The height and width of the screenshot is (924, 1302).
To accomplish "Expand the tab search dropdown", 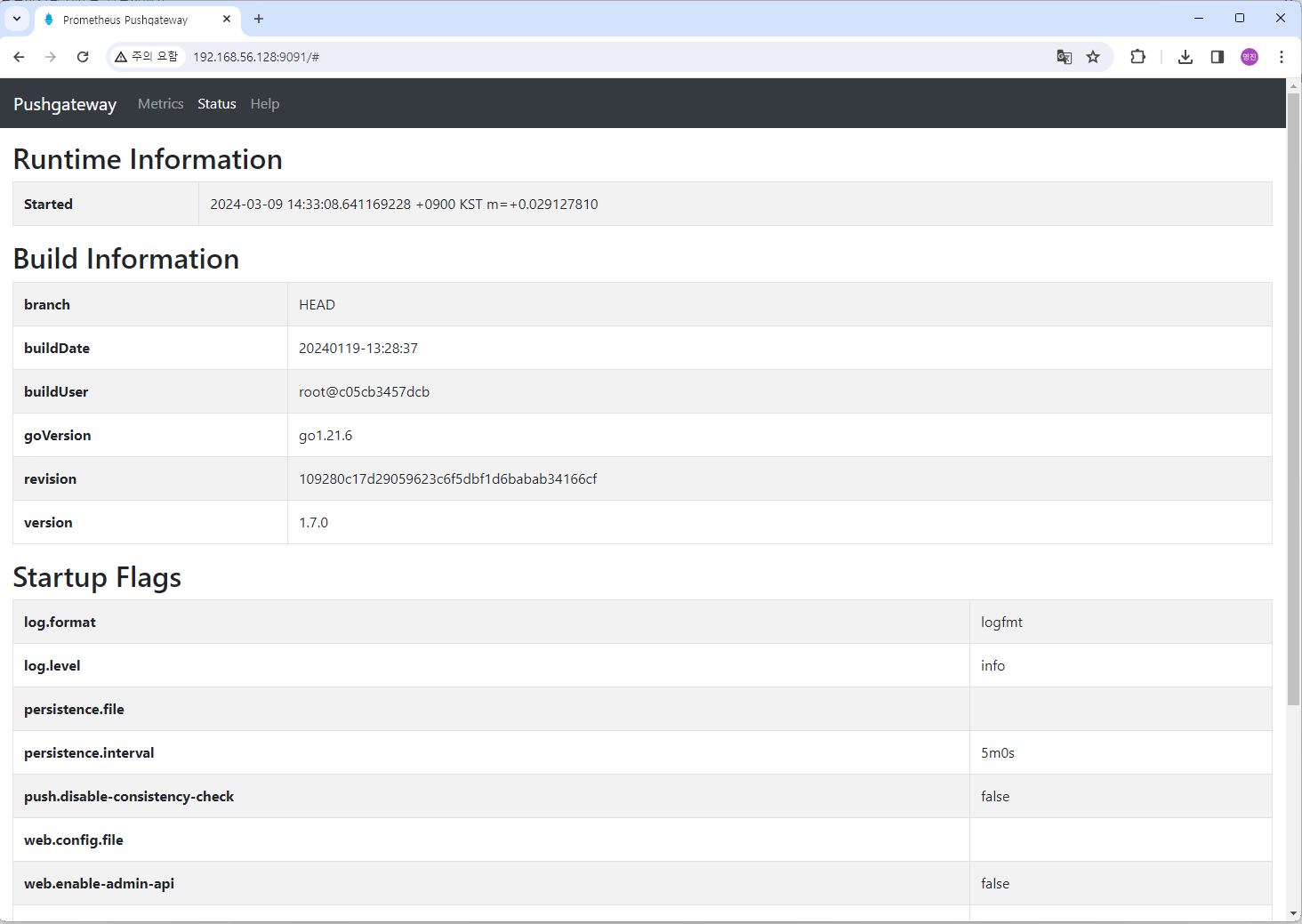I will pyautogui.click(x=17, y=19).
